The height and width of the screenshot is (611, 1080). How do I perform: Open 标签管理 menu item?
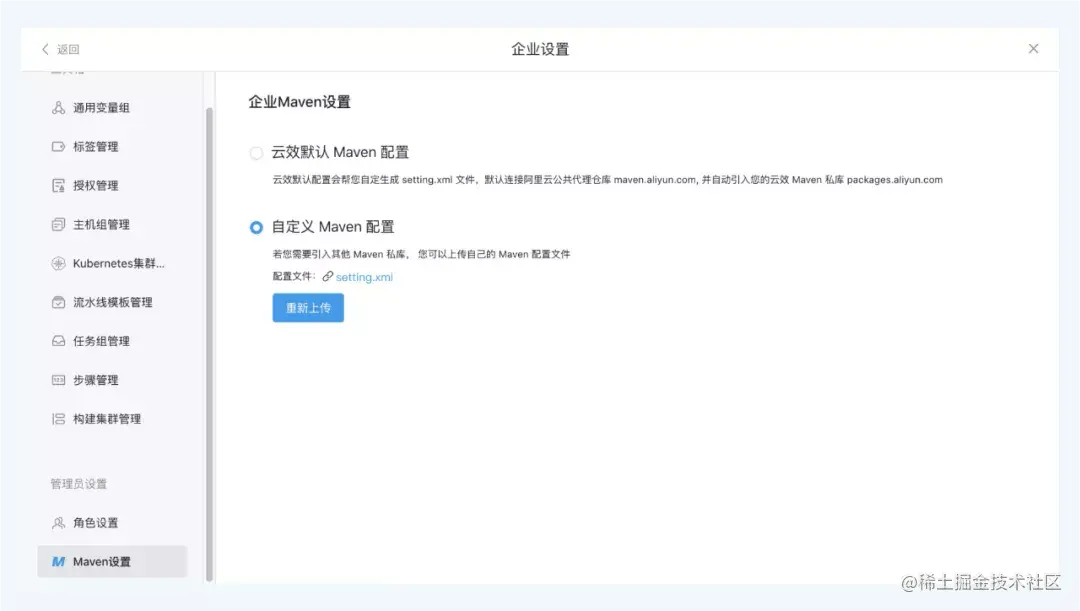[112, 147]
